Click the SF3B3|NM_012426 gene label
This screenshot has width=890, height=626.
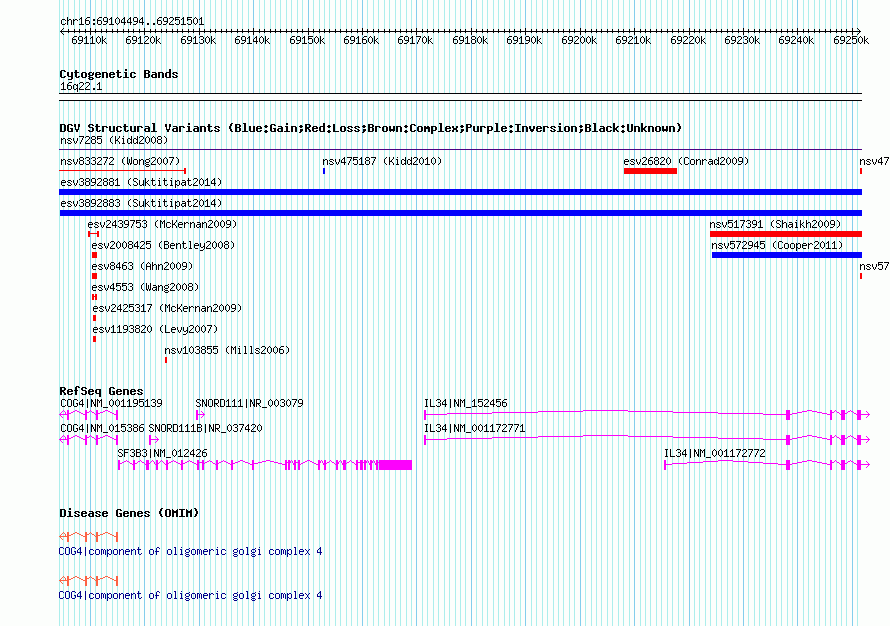pyautogui.click(x=162, y=453)
